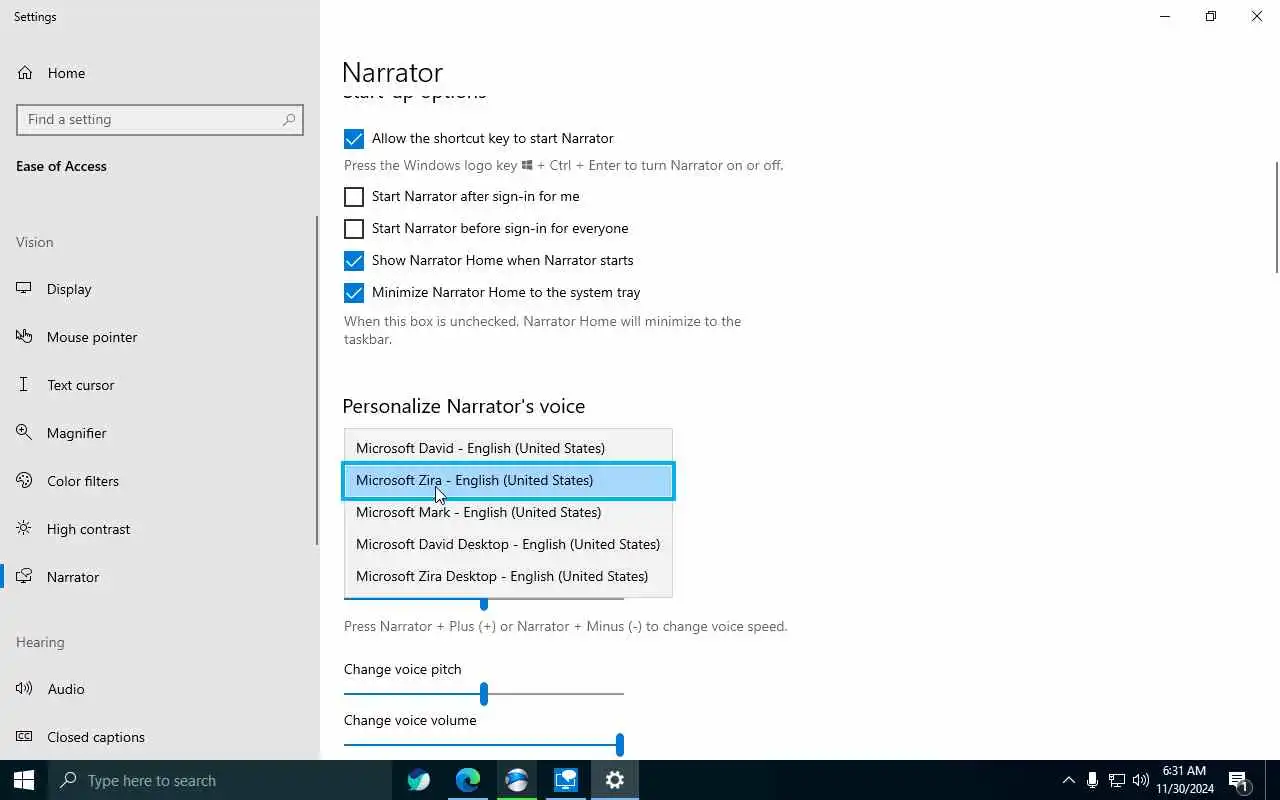Check Start Narrator after sign-in for me

pos(354,197)
